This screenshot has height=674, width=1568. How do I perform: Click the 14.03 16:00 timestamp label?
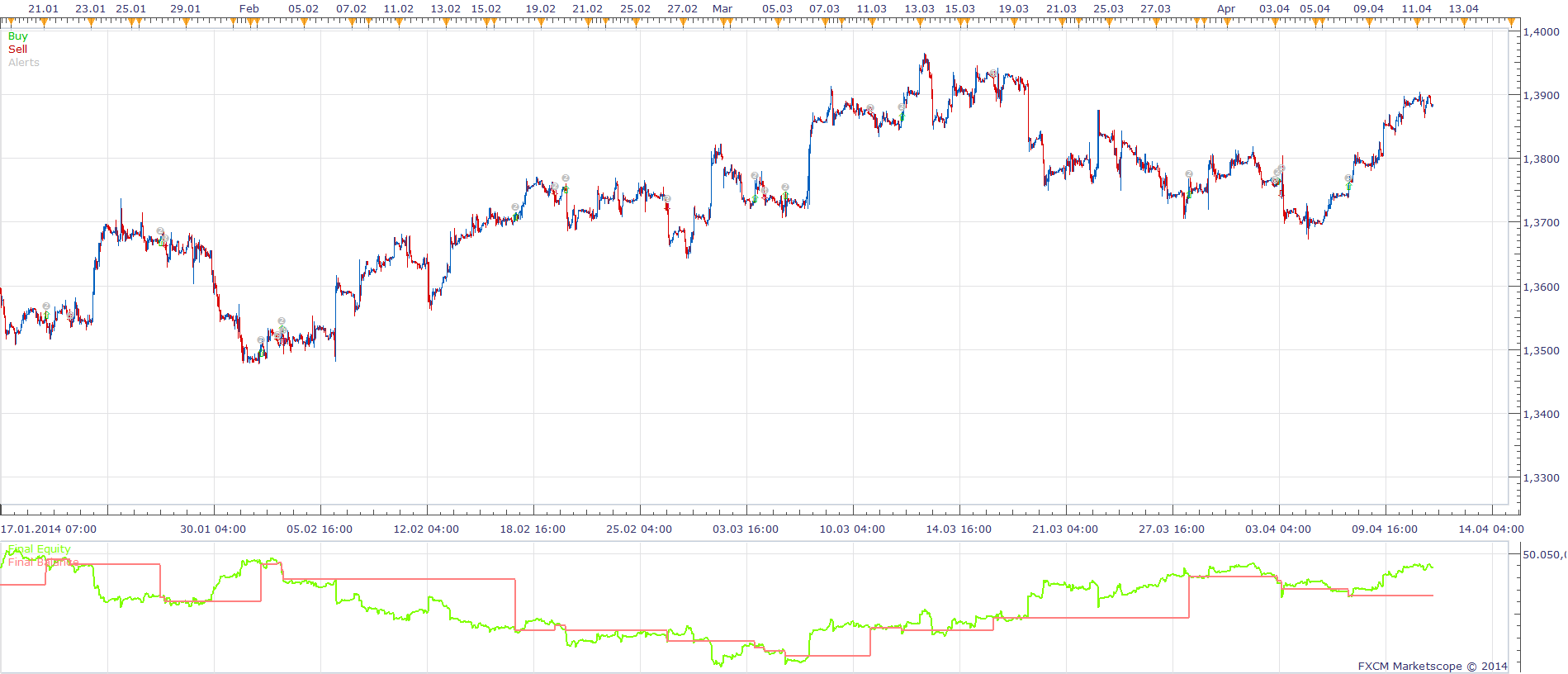959,529
